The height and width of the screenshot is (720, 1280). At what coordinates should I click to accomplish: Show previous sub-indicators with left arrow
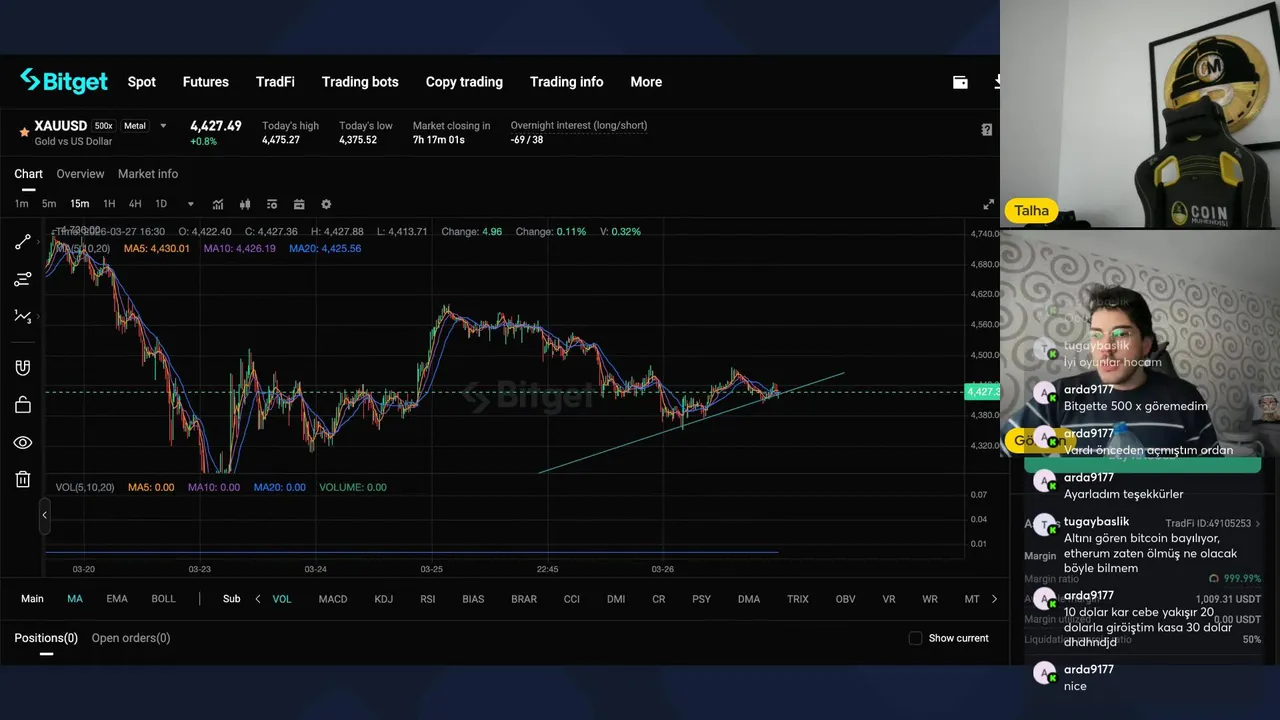pos(258,599)
